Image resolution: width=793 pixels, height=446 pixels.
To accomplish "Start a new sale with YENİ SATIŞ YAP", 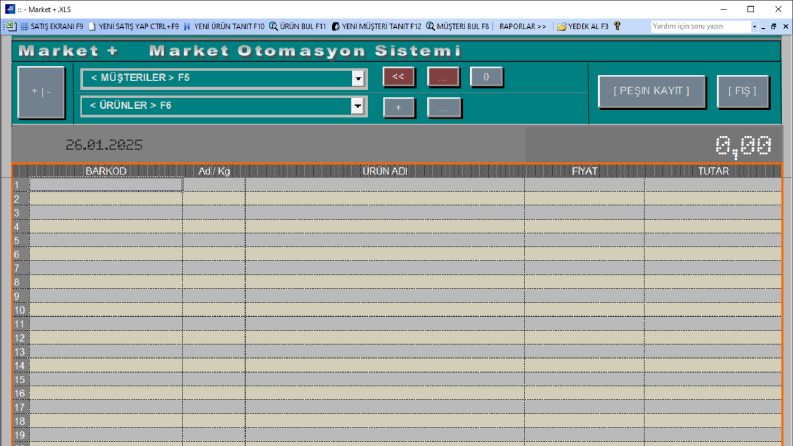I will [x=134, y=26].
